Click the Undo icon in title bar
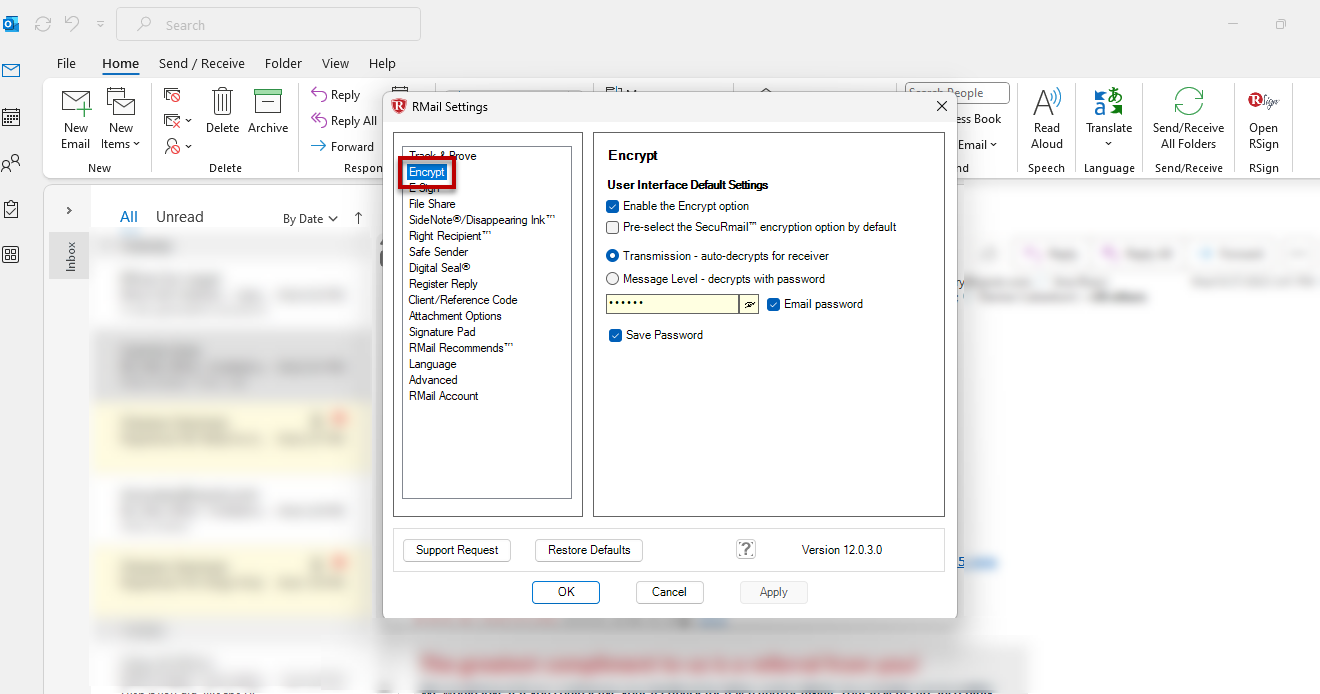The image size is (1320, 694). tap(71, 24)
